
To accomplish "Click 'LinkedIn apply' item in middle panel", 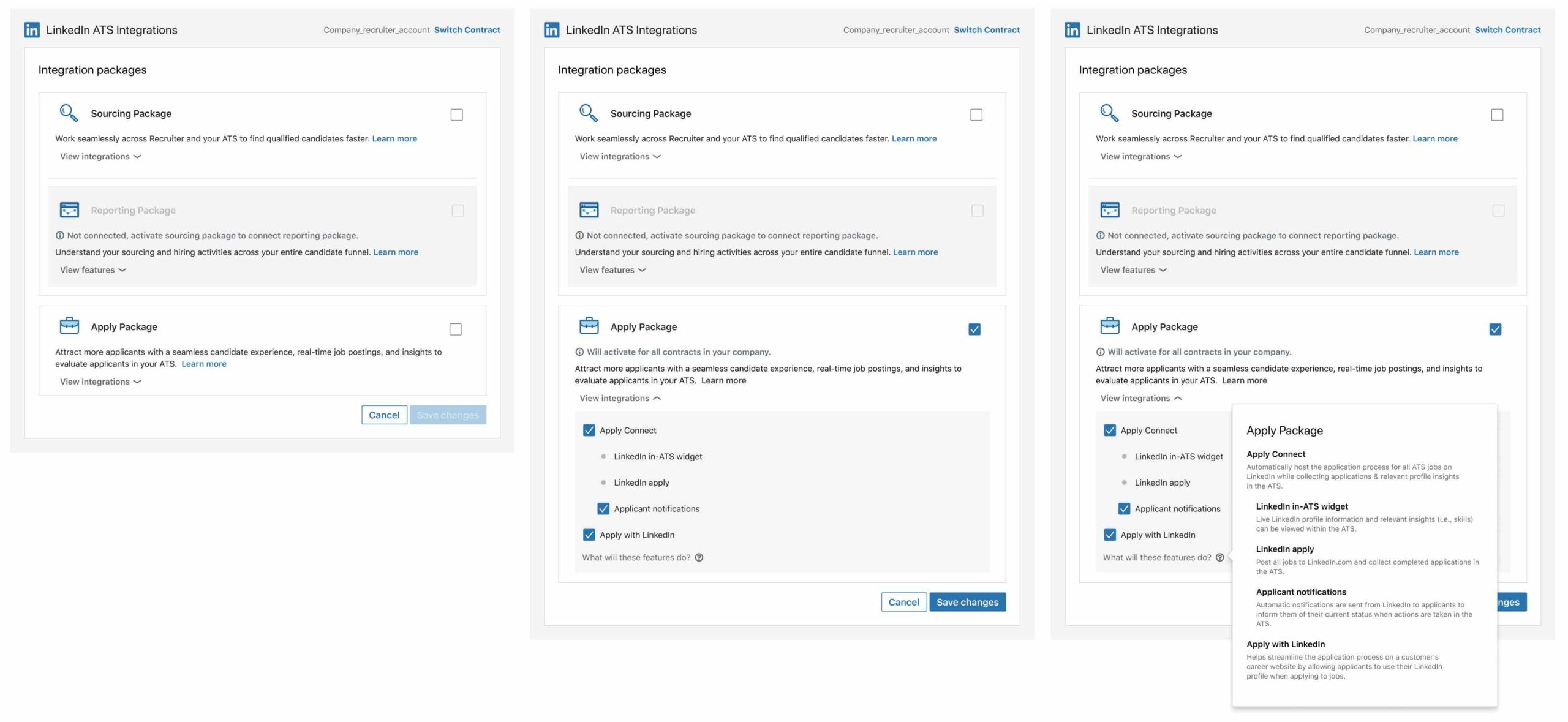I will [641, 483].
